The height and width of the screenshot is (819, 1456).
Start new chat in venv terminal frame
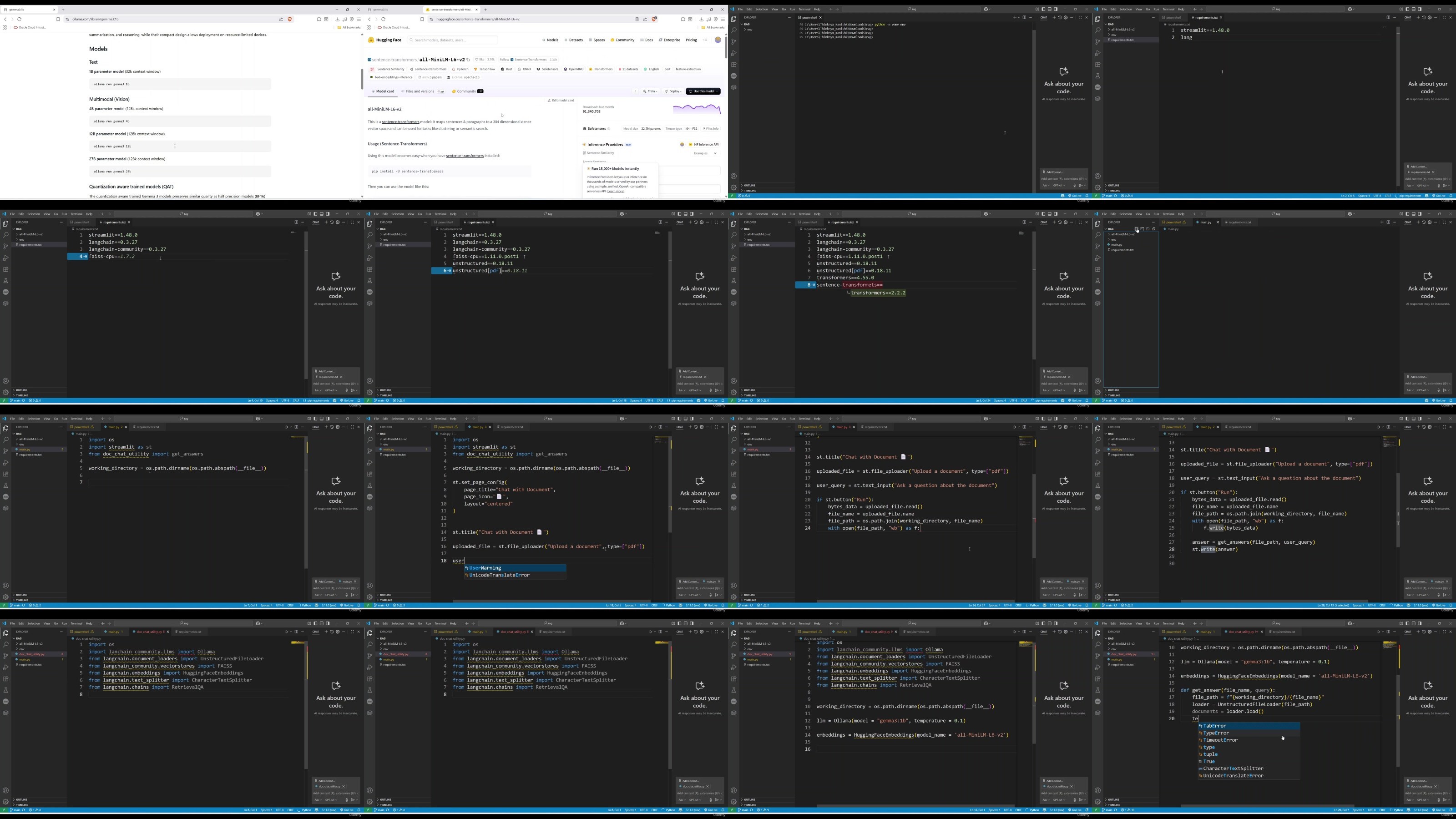click(1054, 18)
